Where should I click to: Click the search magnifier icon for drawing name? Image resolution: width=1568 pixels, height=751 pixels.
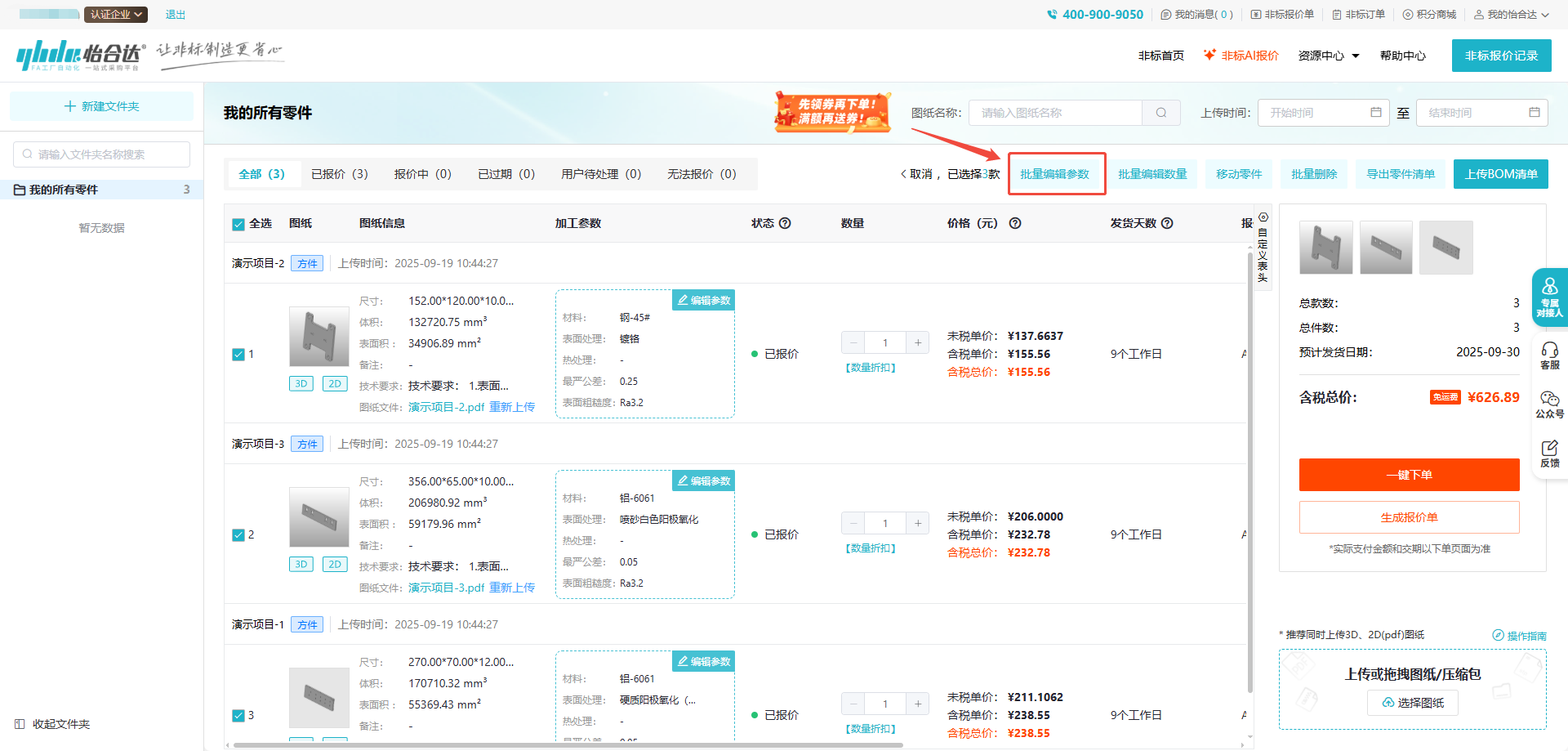[x=1160, y=113]
